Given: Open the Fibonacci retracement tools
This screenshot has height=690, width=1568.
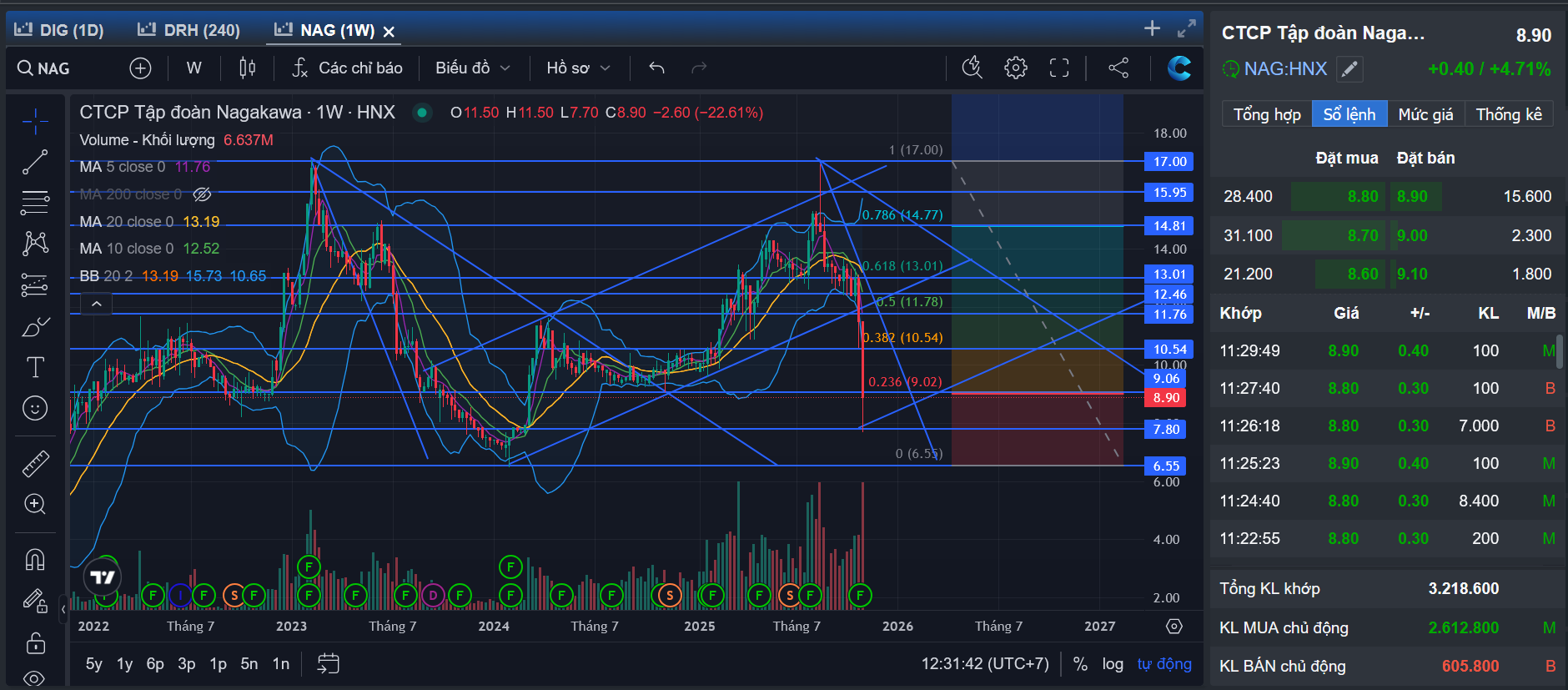Looking at the screenshot, I should 35,202.
